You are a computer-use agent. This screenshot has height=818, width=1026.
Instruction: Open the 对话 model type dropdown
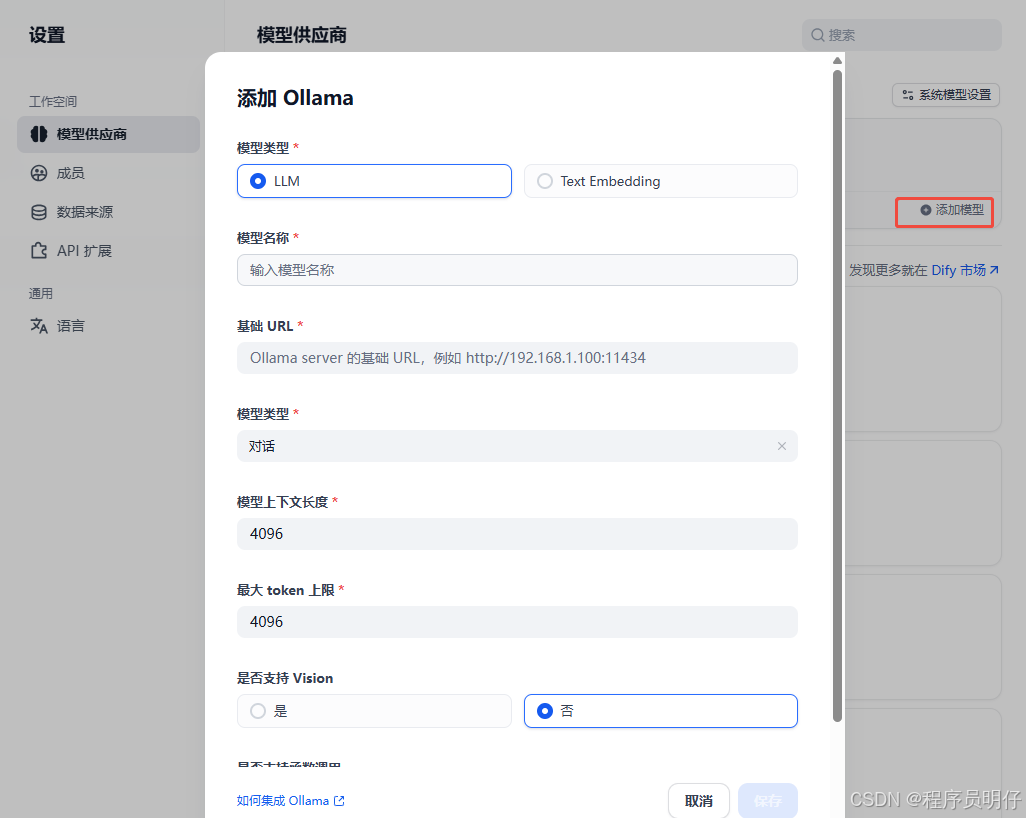coord(517,446)
